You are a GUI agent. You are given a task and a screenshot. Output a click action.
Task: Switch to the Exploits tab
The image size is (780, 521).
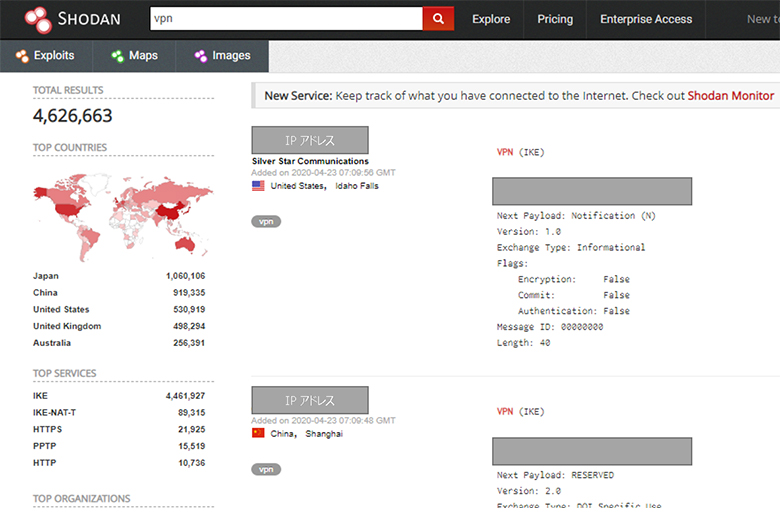tap(46, 56)
